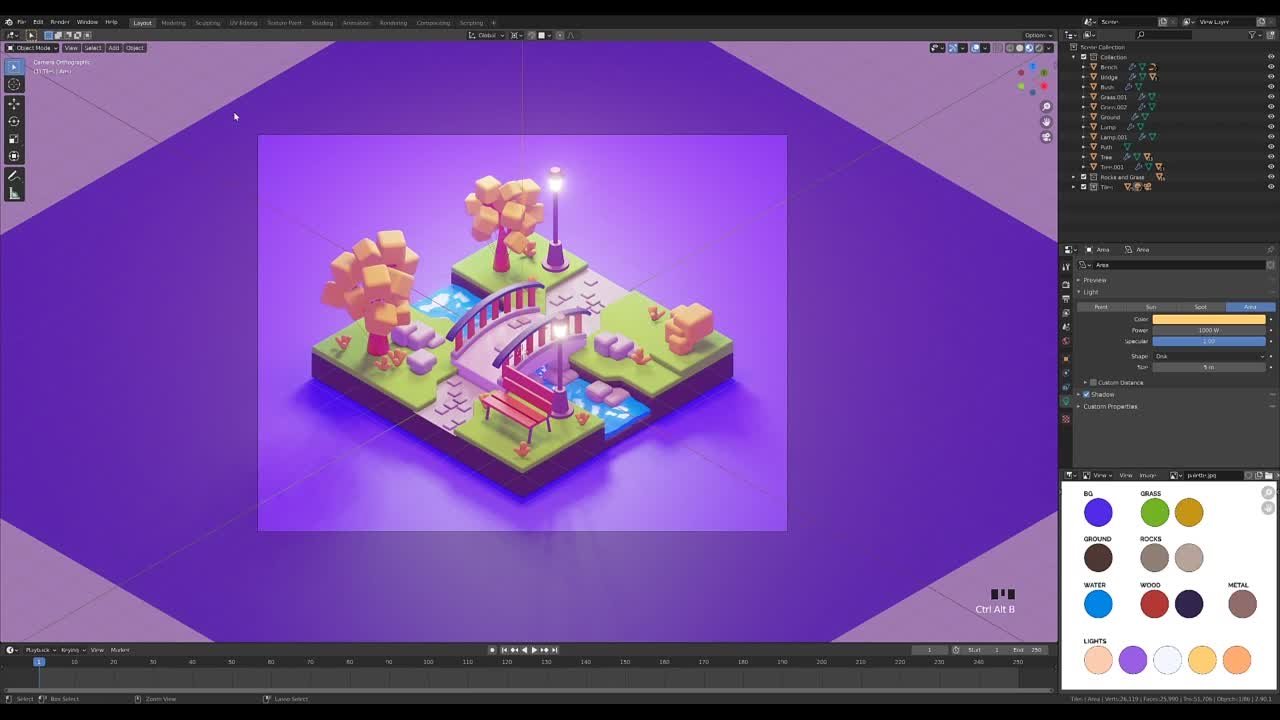Click the viewport zoom magnifier icon

(x=1046, y=107)
